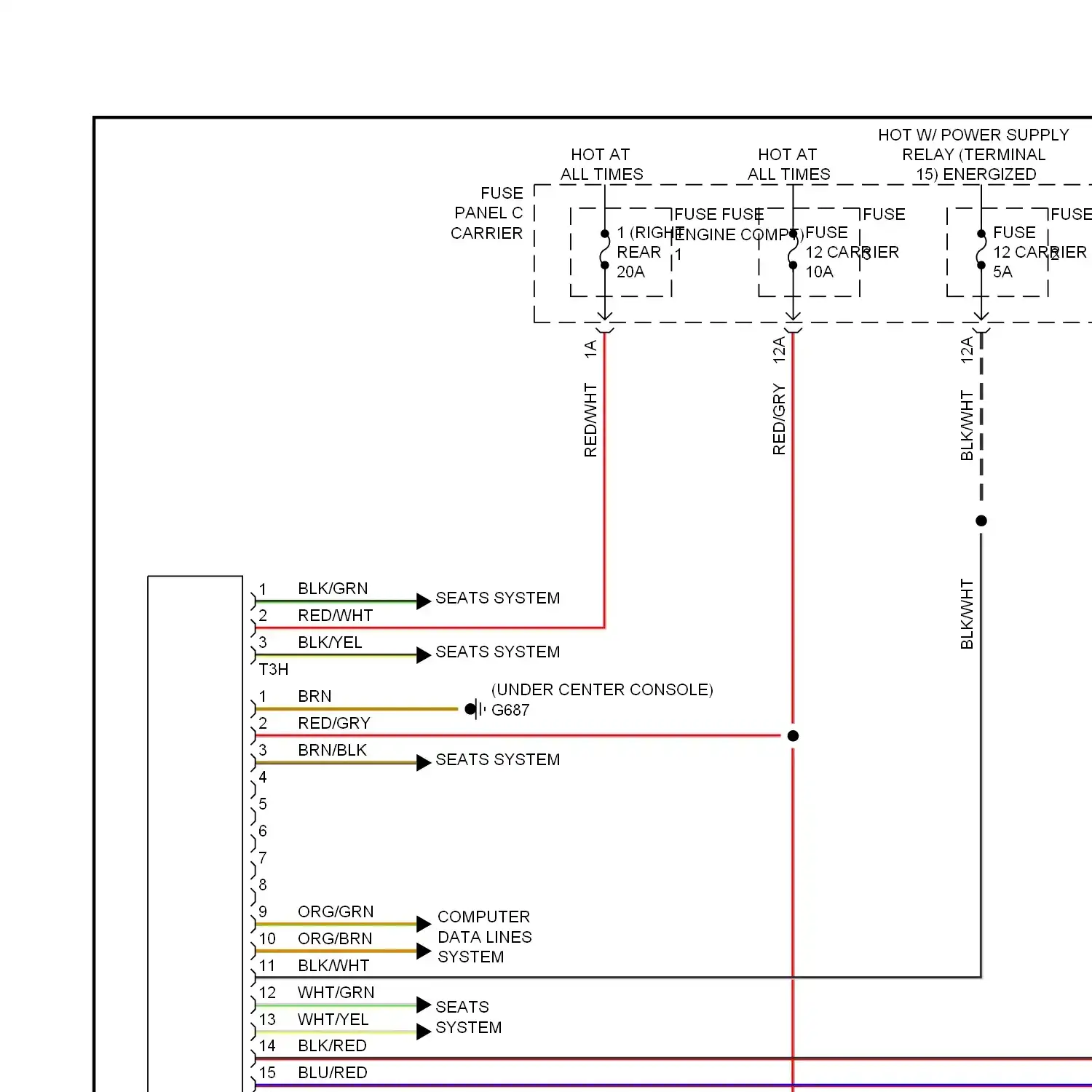Select the WHT/GRN wire label
Image resolution: width=1092 pixels, height=1092 pixels.
336,992
